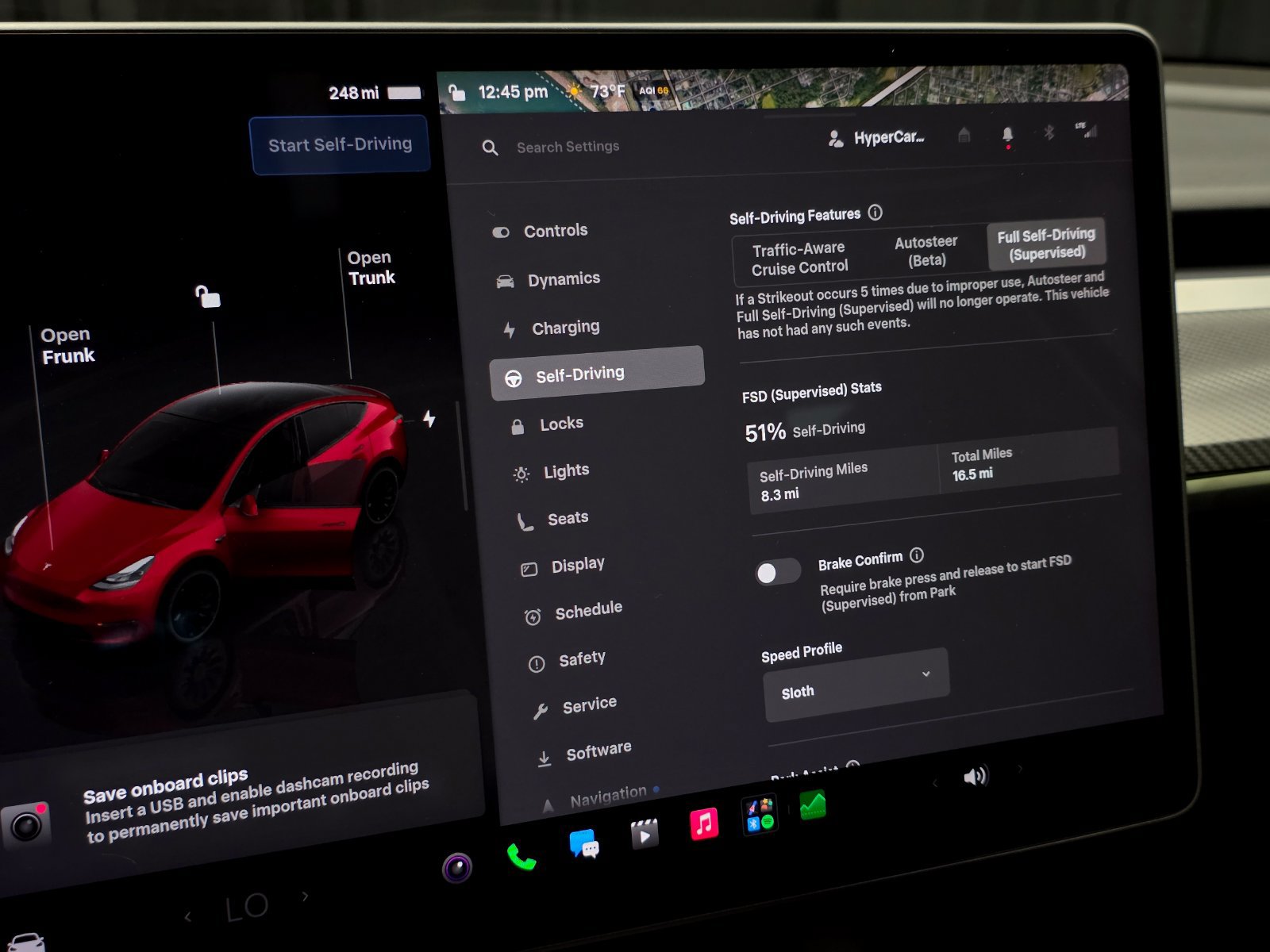Open the Messages chat app

(x=584, y=846)
